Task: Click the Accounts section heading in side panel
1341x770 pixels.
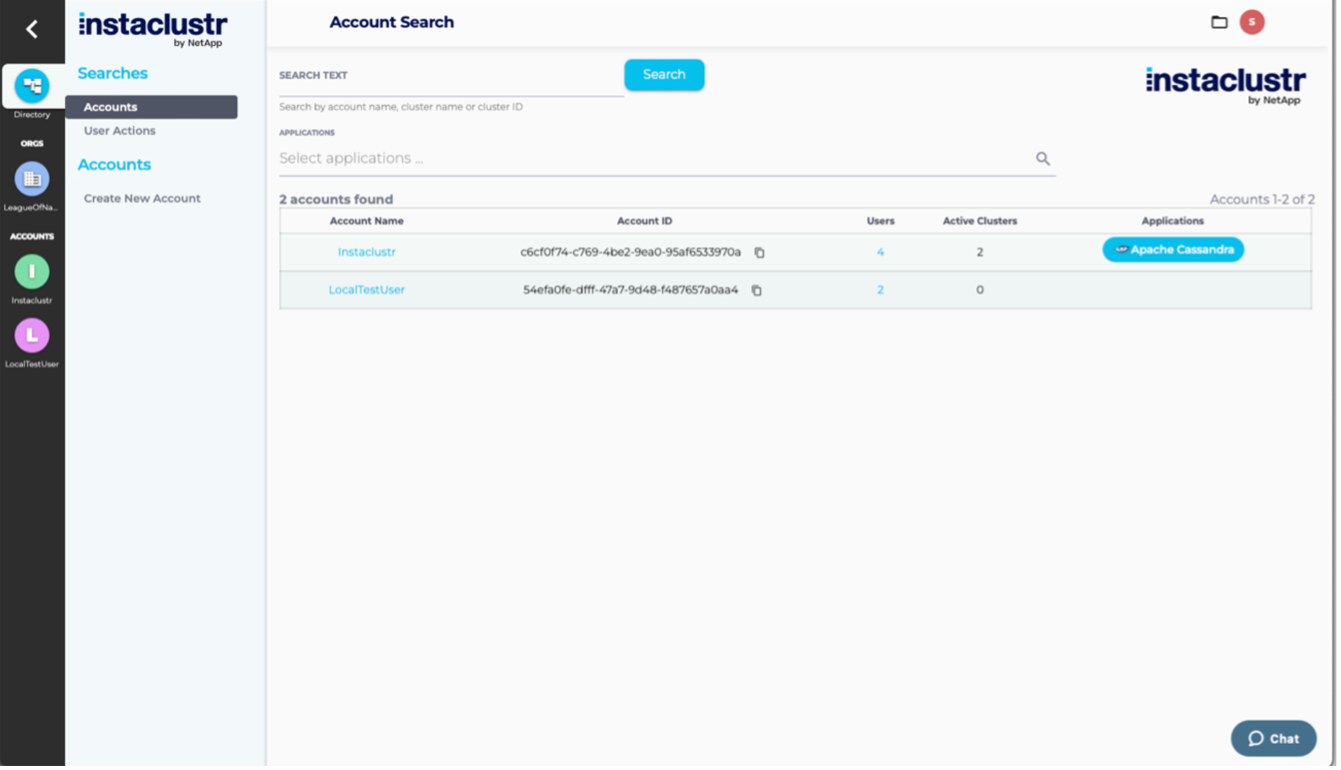Action: 114,165
